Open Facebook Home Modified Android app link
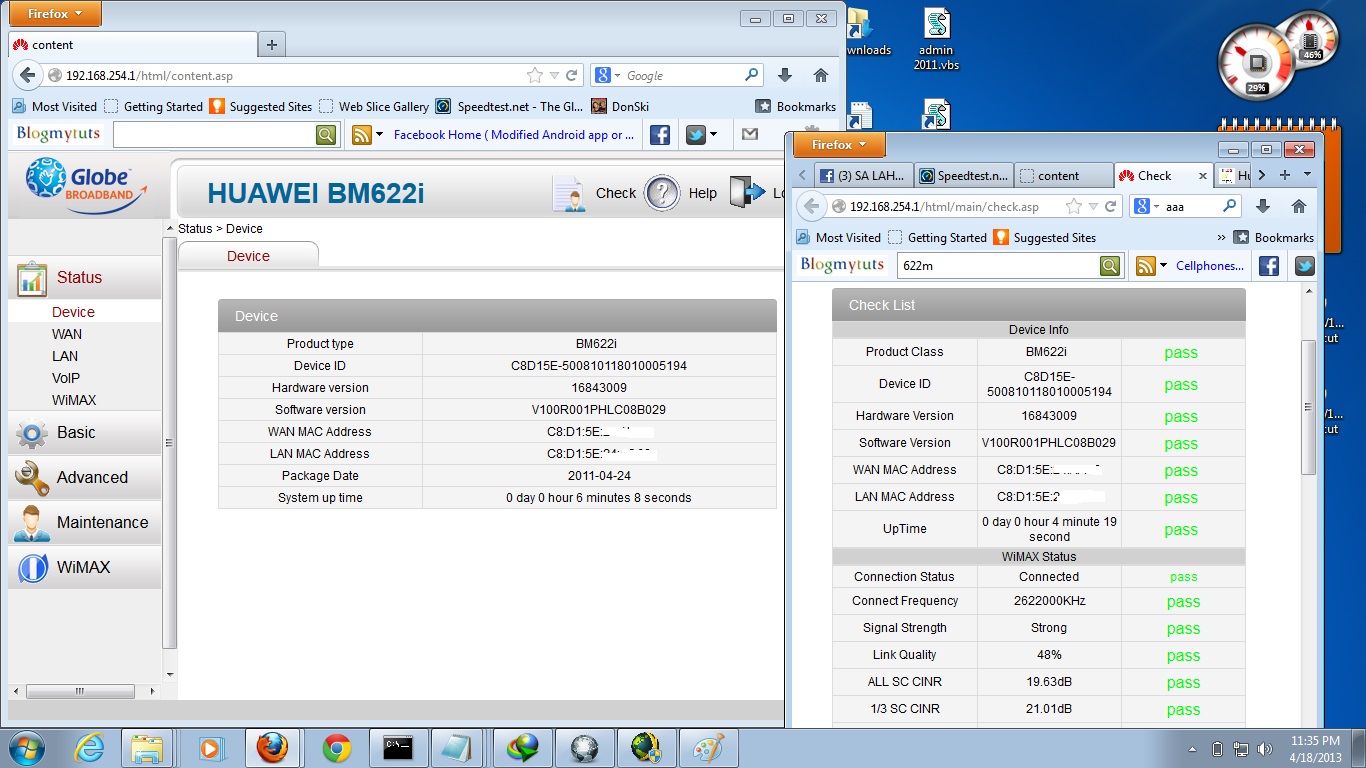 (514, 134)
